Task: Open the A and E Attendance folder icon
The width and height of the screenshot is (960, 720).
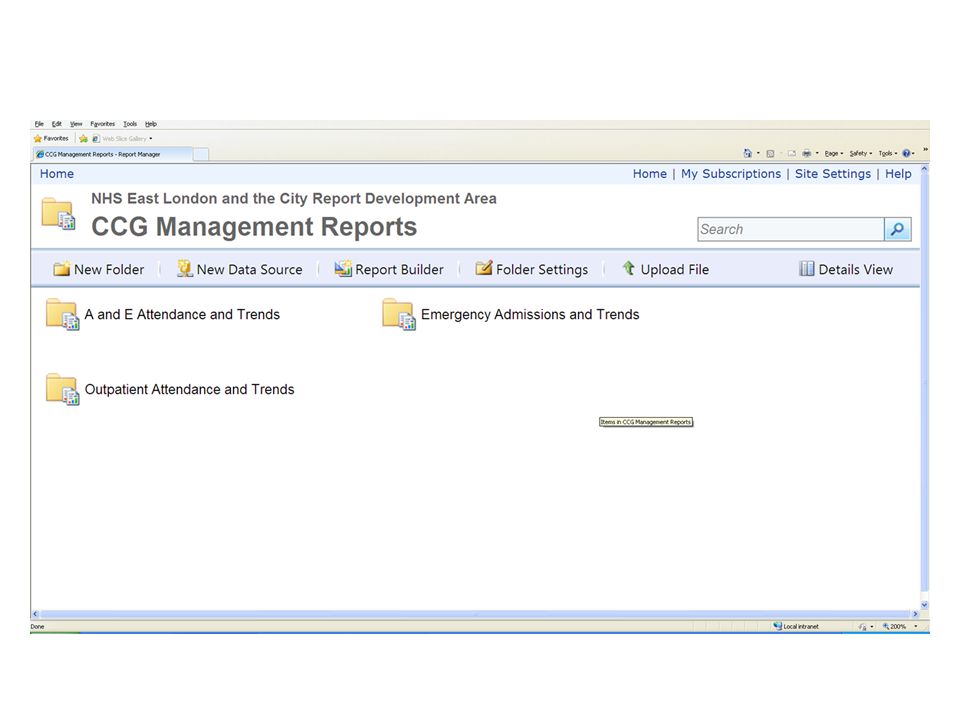Action: click(62, 314)
